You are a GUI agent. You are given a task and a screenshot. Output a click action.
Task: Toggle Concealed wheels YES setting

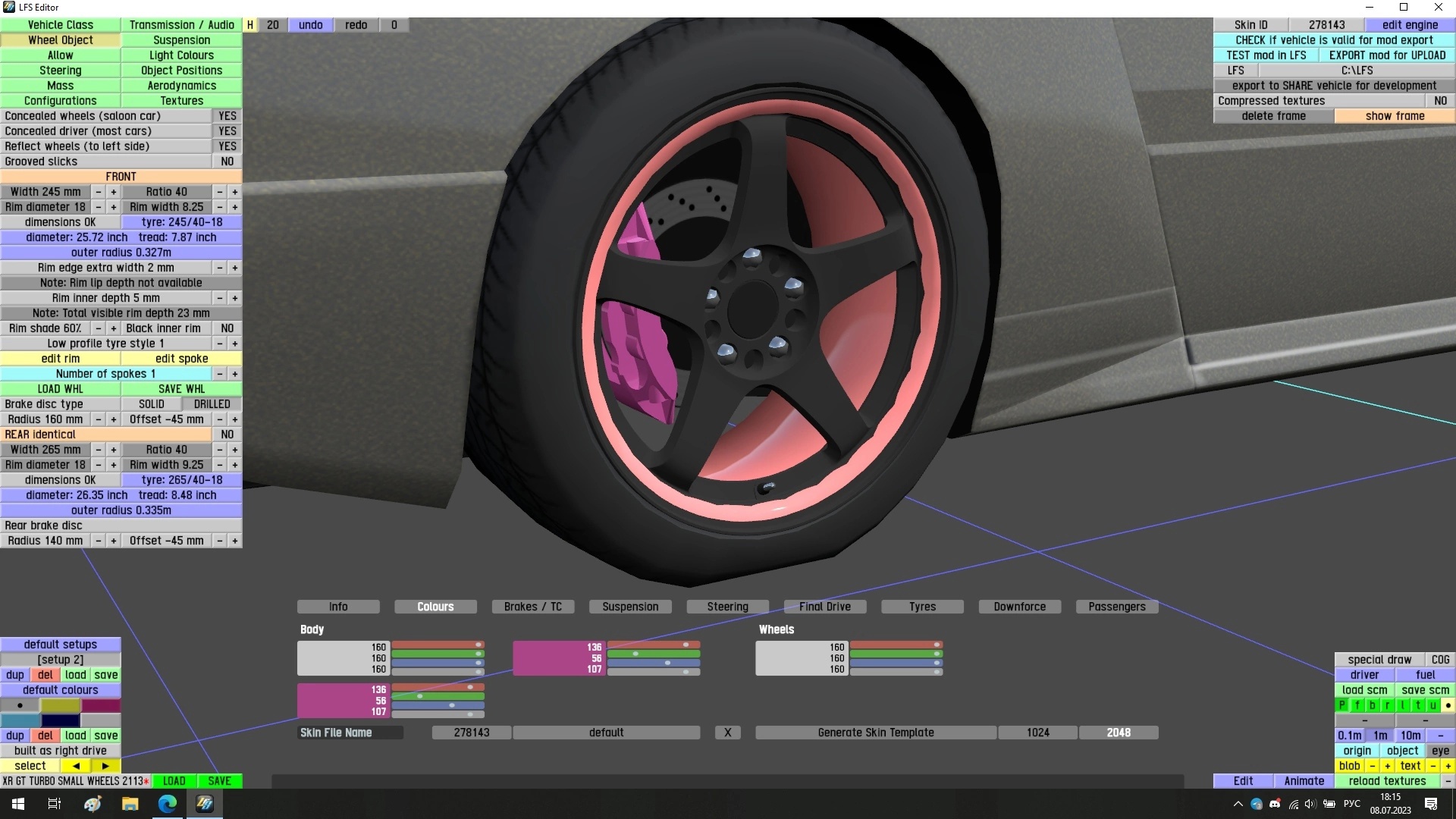coord(227,116)
